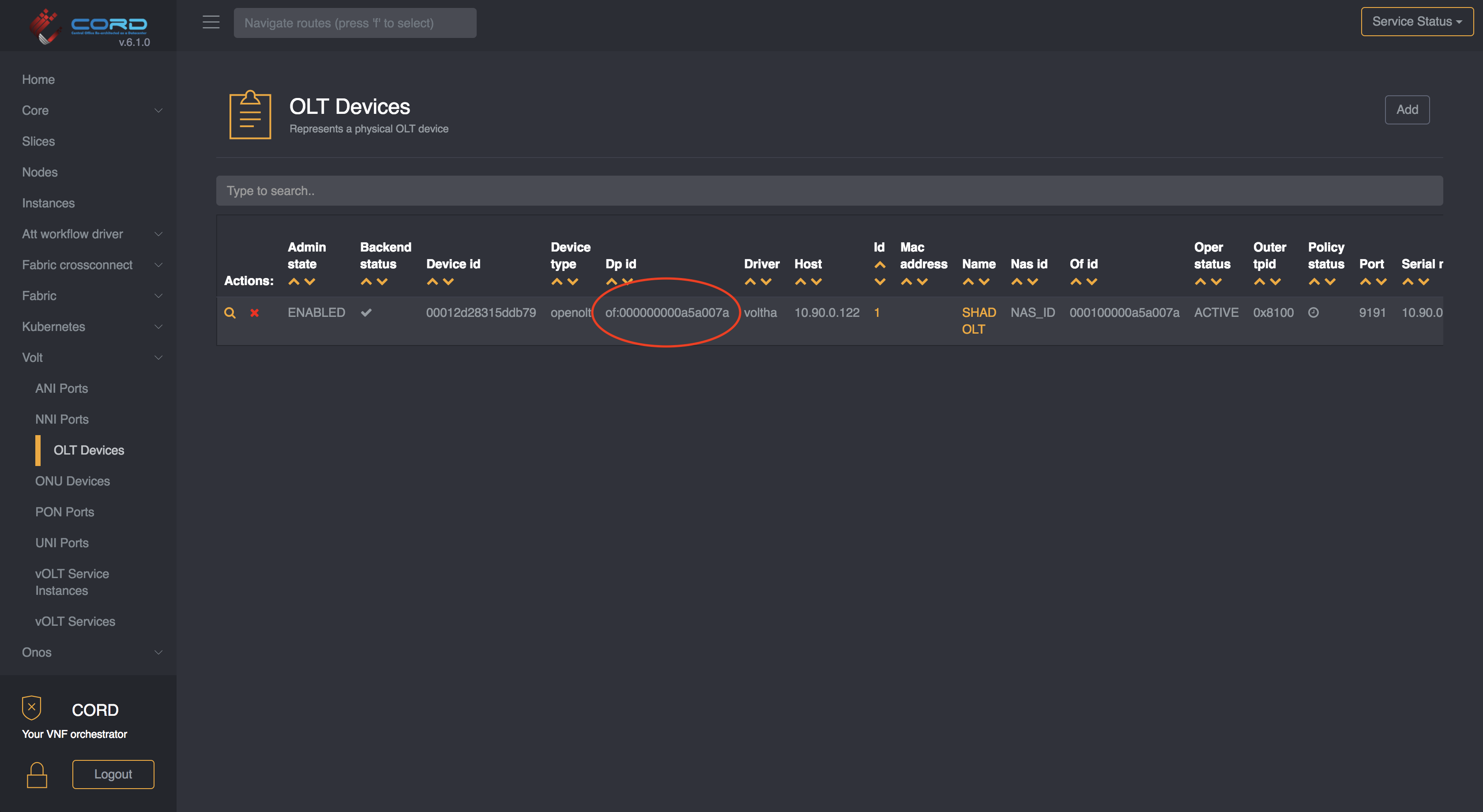Click the Type to search field

[830, 191]
